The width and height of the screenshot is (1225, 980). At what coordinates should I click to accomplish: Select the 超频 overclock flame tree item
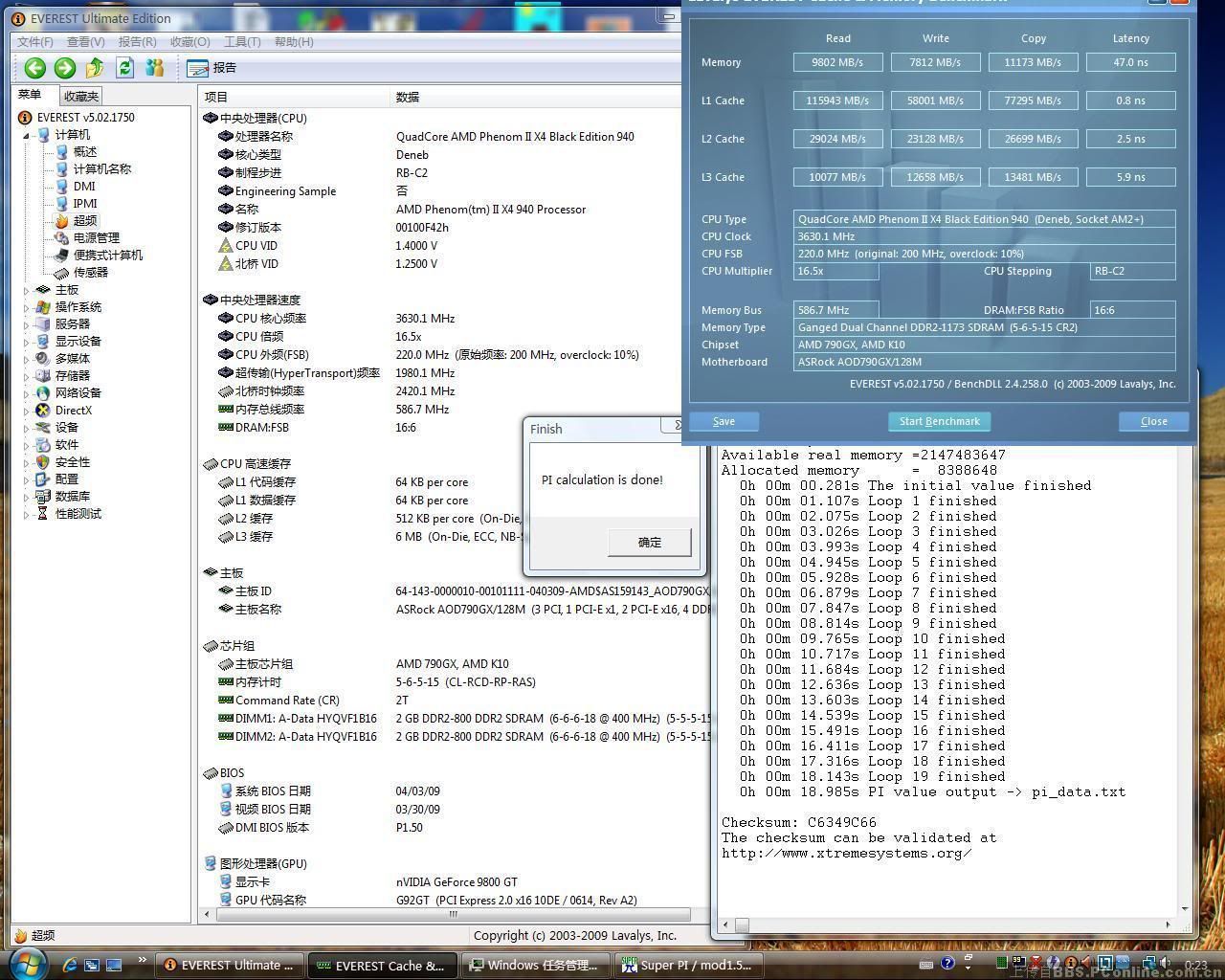84,220
